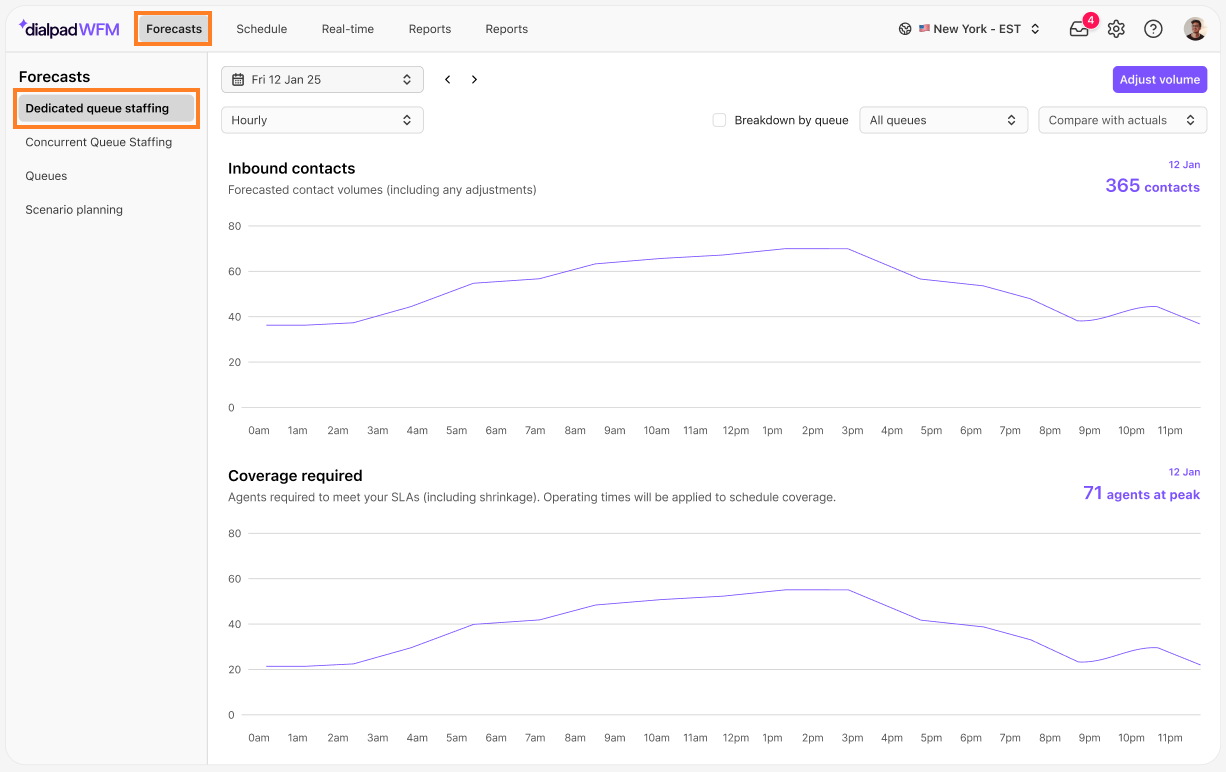Open the inbox notifications icon

tap(1079, 29)
